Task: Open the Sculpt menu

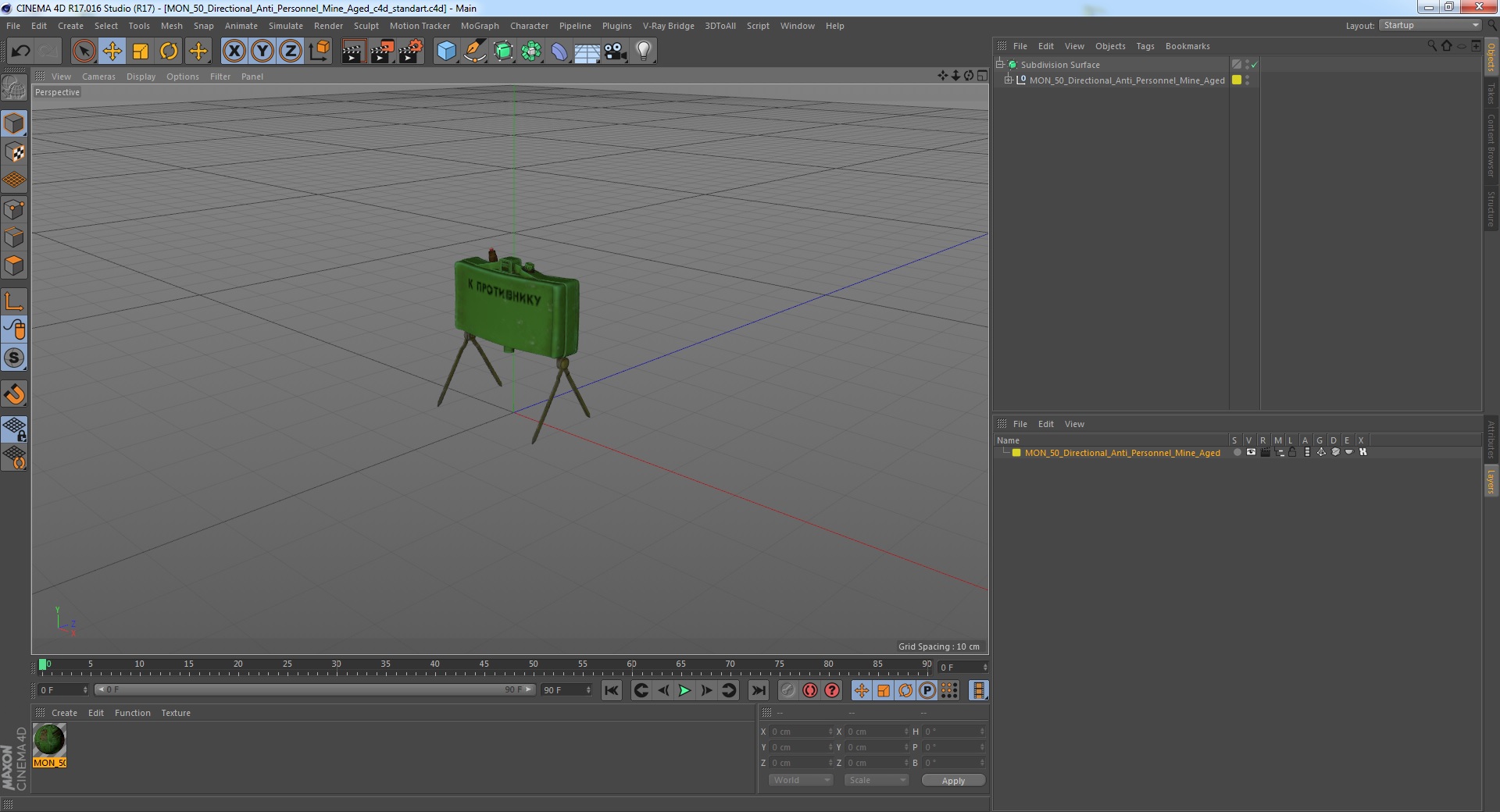Action: tap(366, 26)
